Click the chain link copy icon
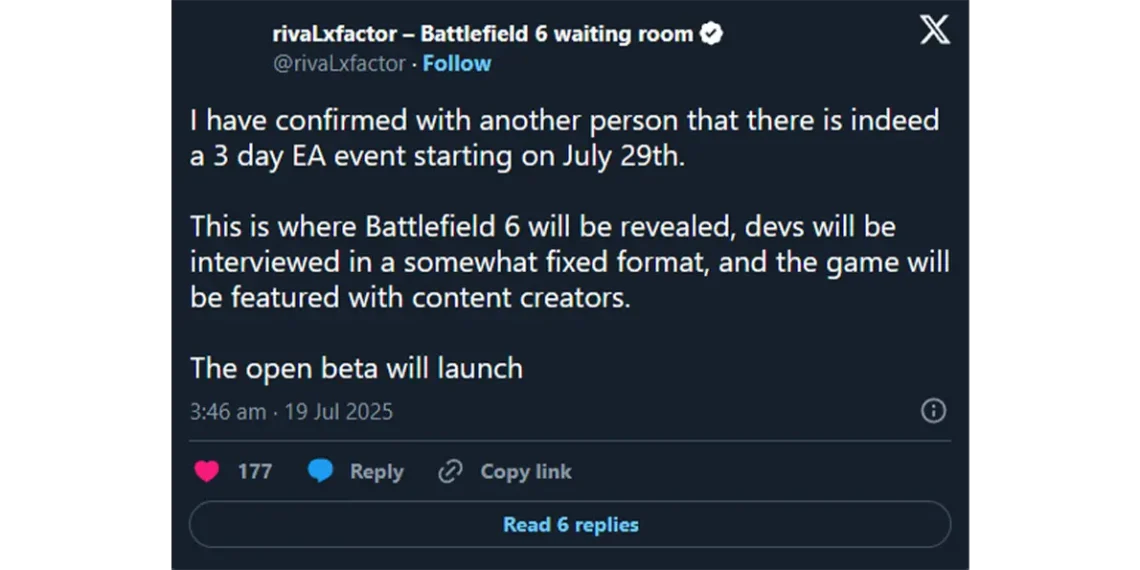This screenshot has height=570, width=1140. [x=451, y=472]
